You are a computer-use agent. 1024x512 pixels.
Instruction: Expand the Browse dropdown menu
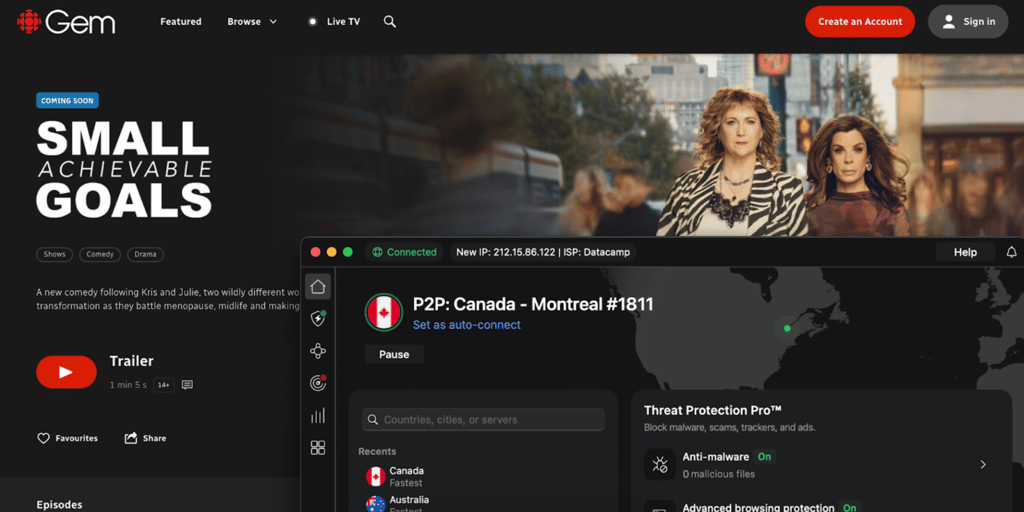[x=252, y=22]
